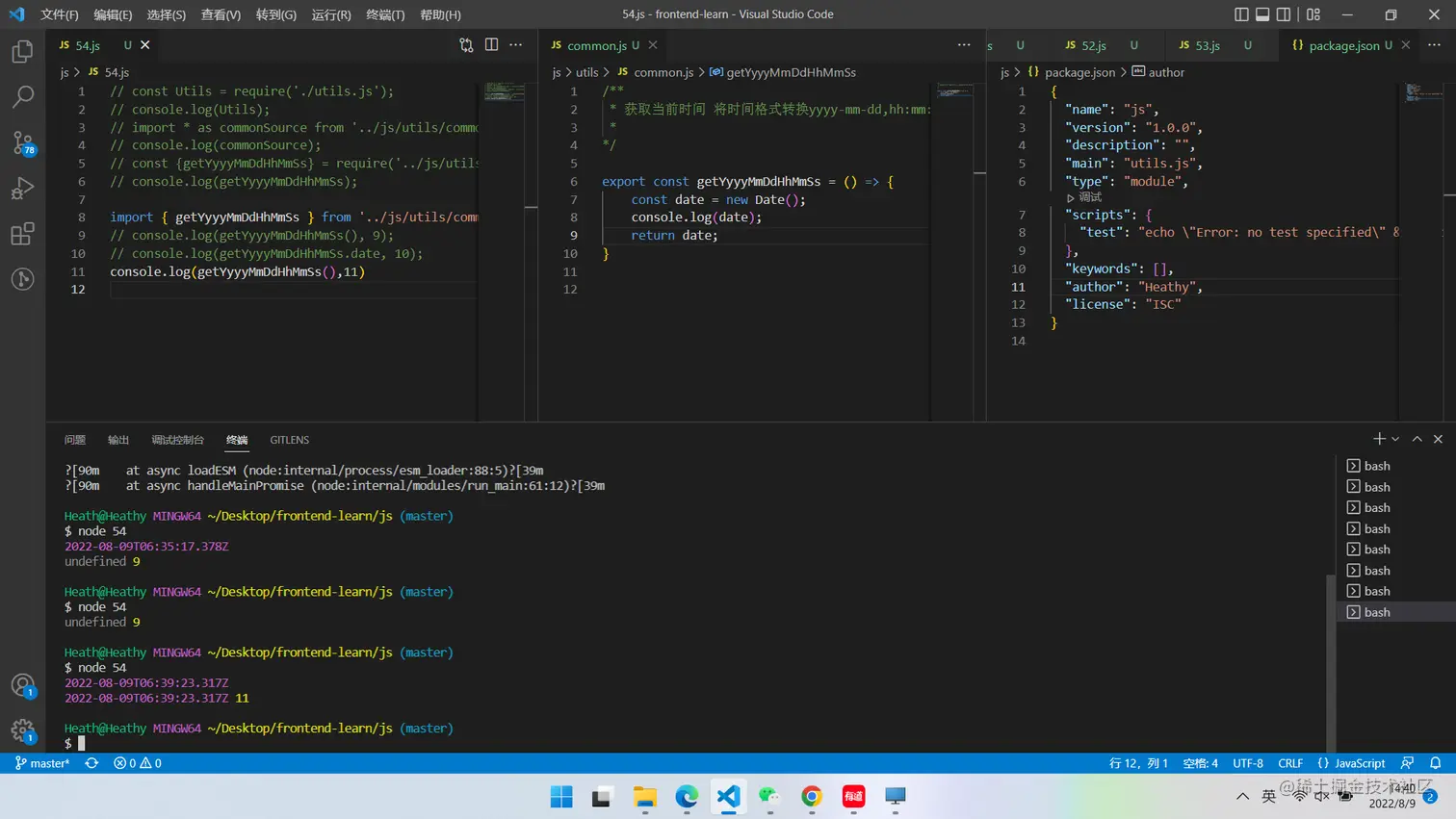The image size is (1456, 819).
Task: Toggle the bottom panel layout button
Action: point(1262,14)
